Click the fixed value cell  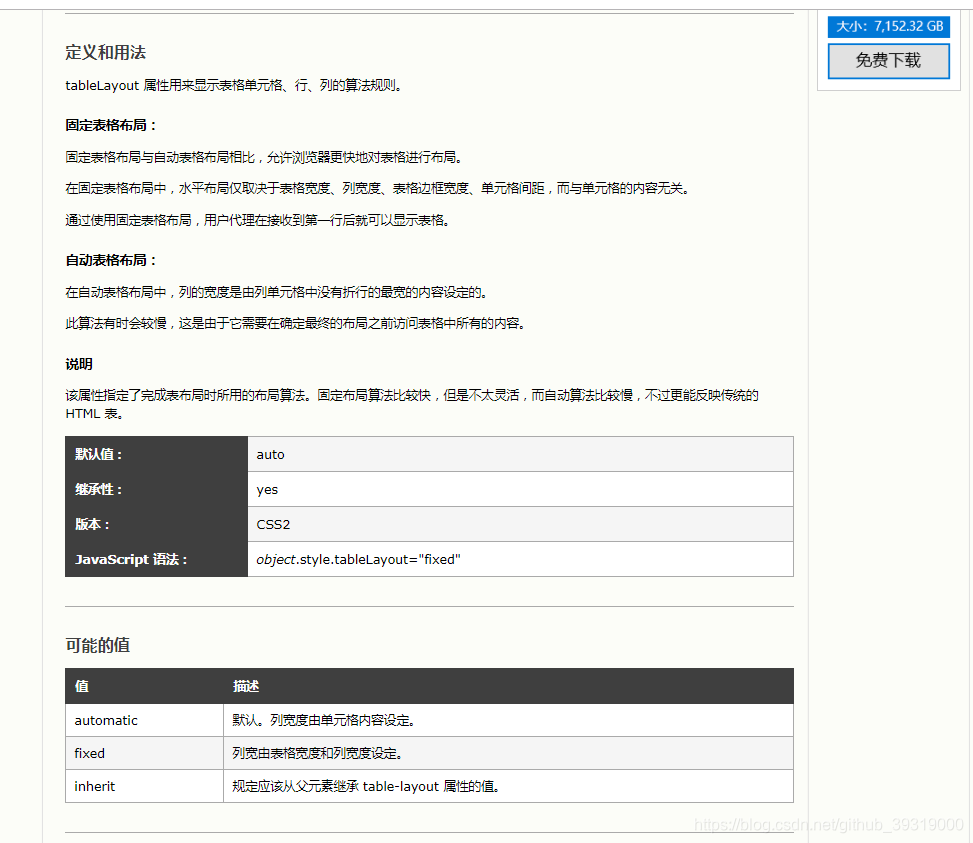144,753
